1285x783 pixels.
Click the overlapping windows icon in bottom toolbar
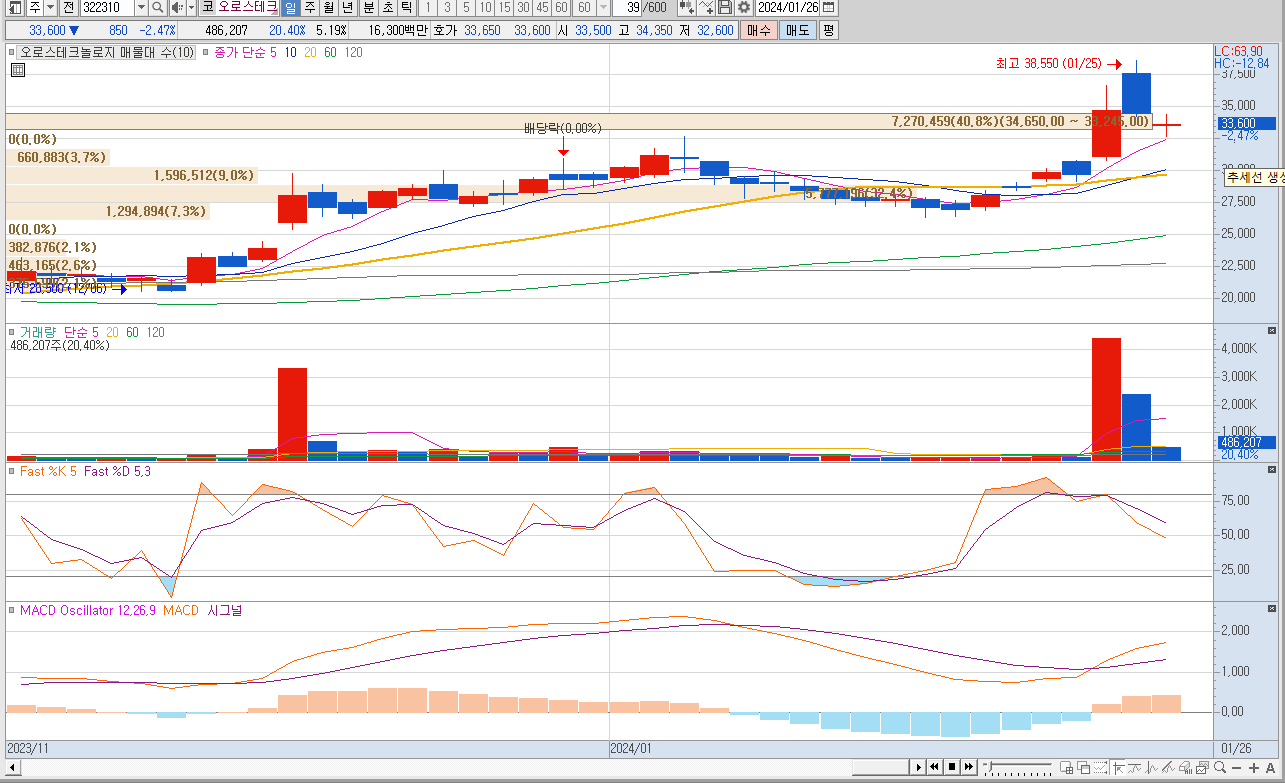pyautogui.click(x=1084, y=768)
